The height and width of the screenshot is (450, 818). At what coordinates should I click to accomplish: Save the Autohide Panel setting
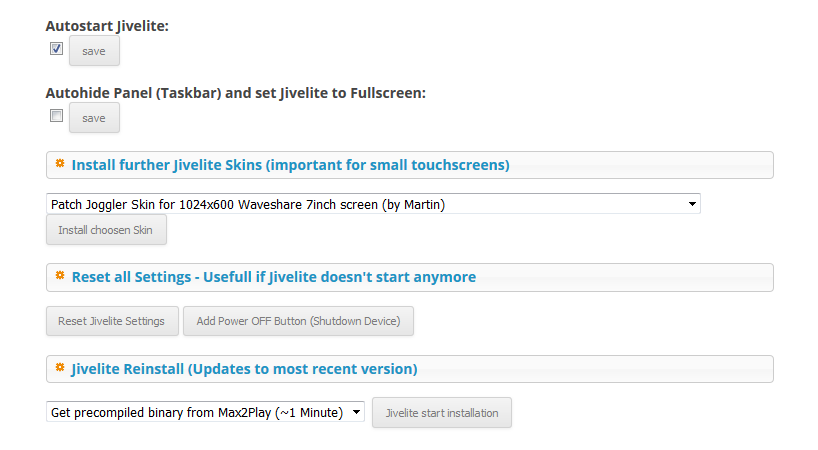tap(94, 117)
